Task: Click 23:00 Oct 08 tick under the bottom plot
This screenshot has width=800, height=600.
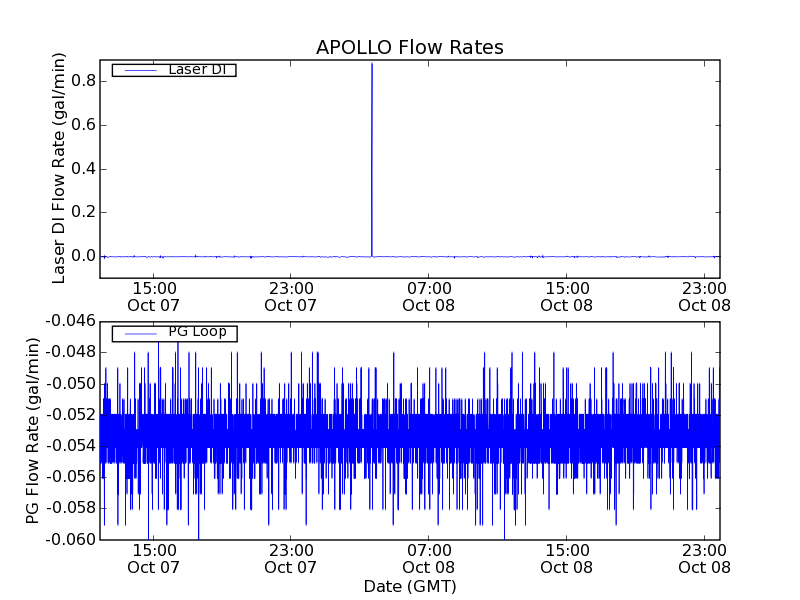Action: [705, 558]
